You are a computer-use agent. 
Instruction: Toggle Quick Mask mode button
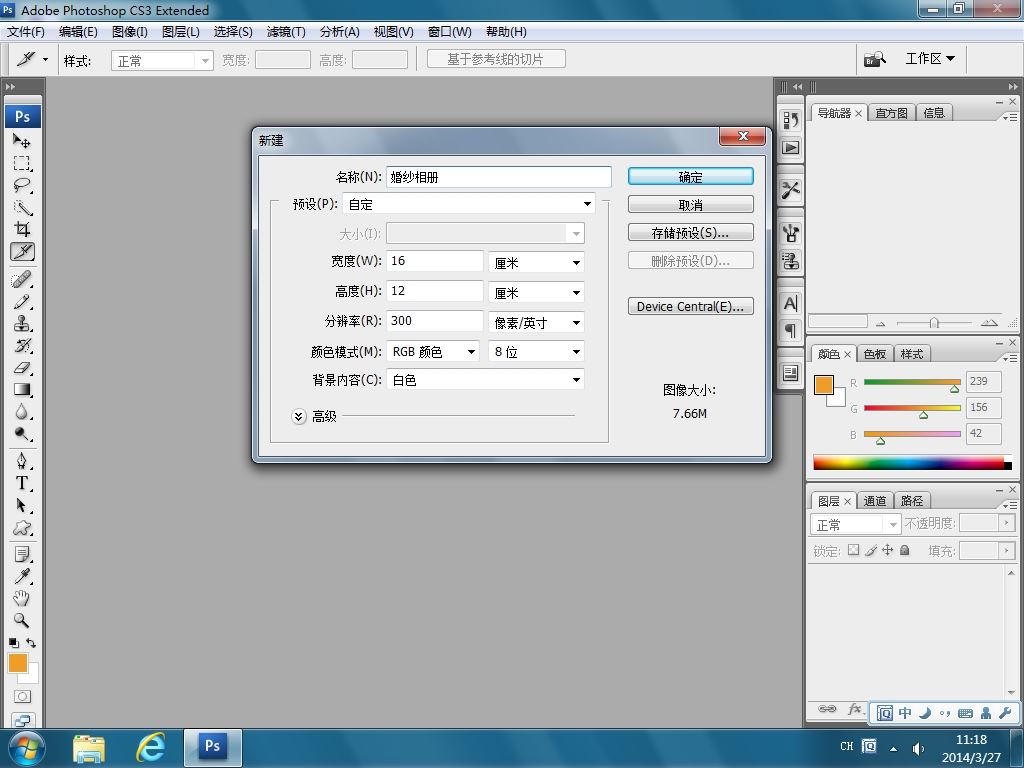click(x=22, y=697)
